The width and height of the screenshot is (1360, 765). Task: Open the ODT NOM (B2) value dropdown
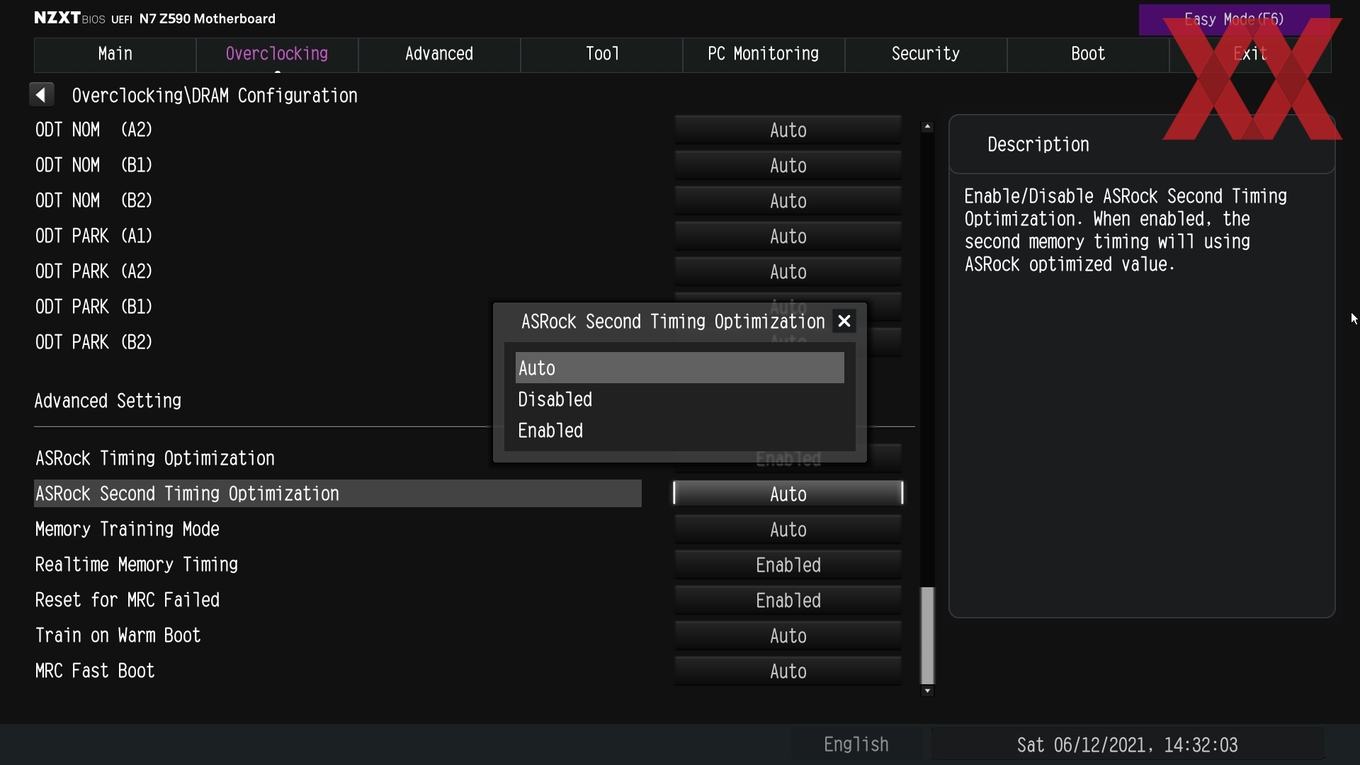788,201
